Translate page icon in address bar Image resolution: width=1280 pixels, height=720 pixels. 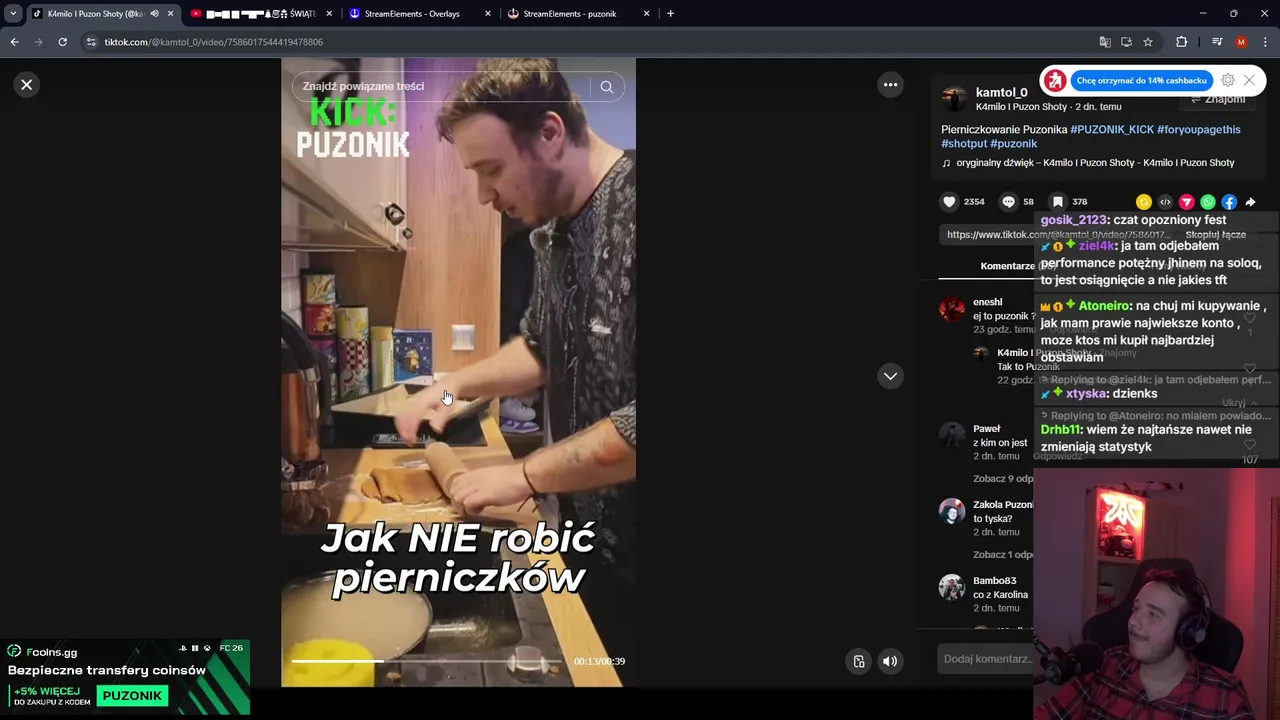tap(1105, 42)
